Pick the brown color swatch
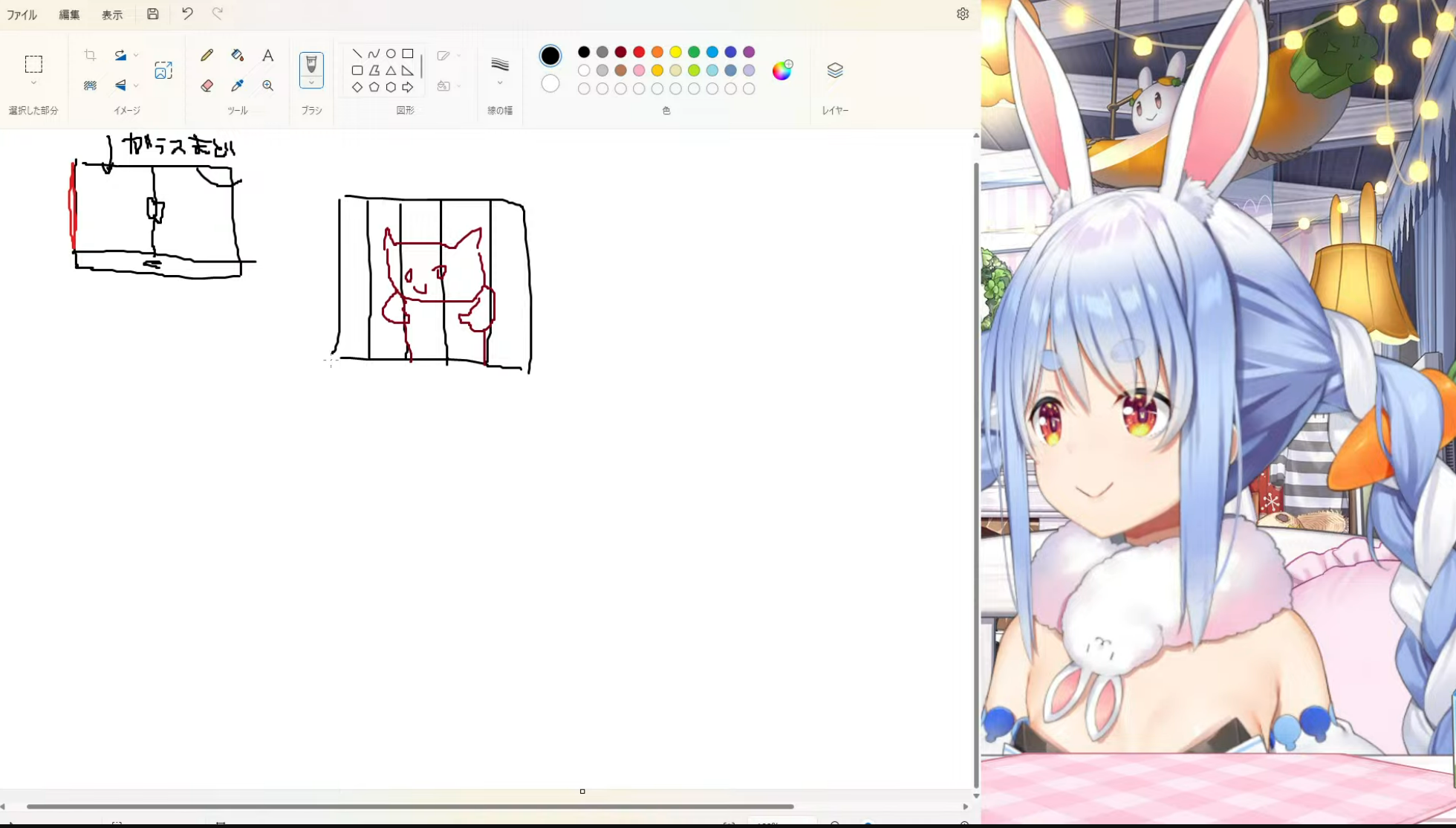This screenshot has height=828, width=1456. 620,71
